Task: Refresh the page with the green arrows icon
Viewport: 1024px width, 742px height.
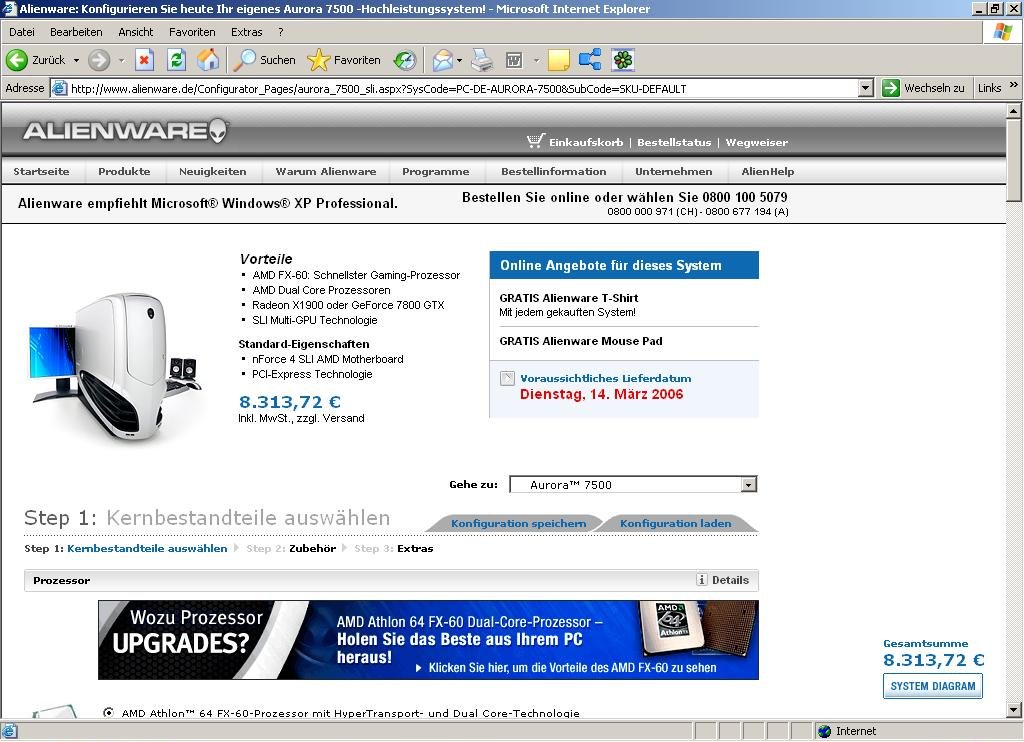Action: coord(176,60)
